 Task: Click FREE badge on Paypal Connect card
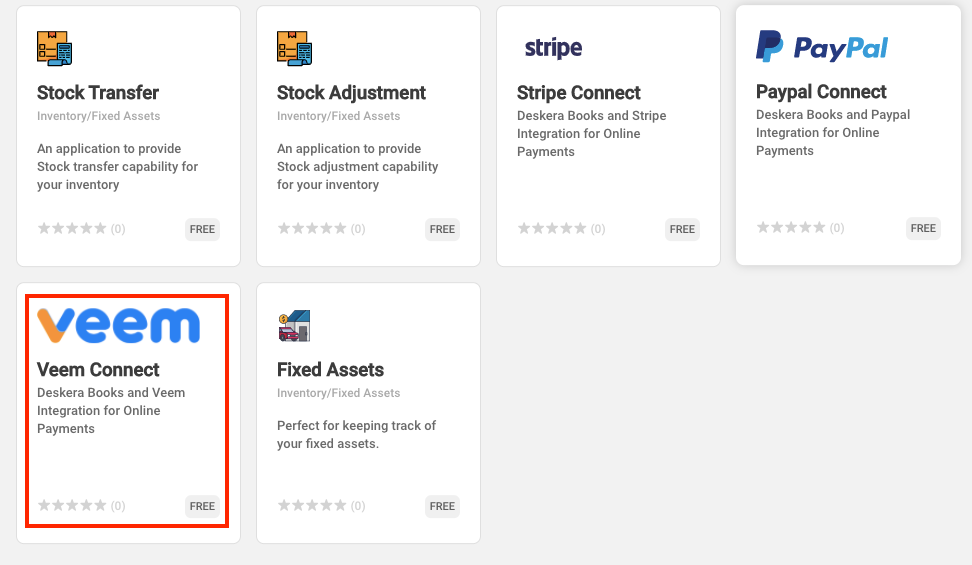923,228
